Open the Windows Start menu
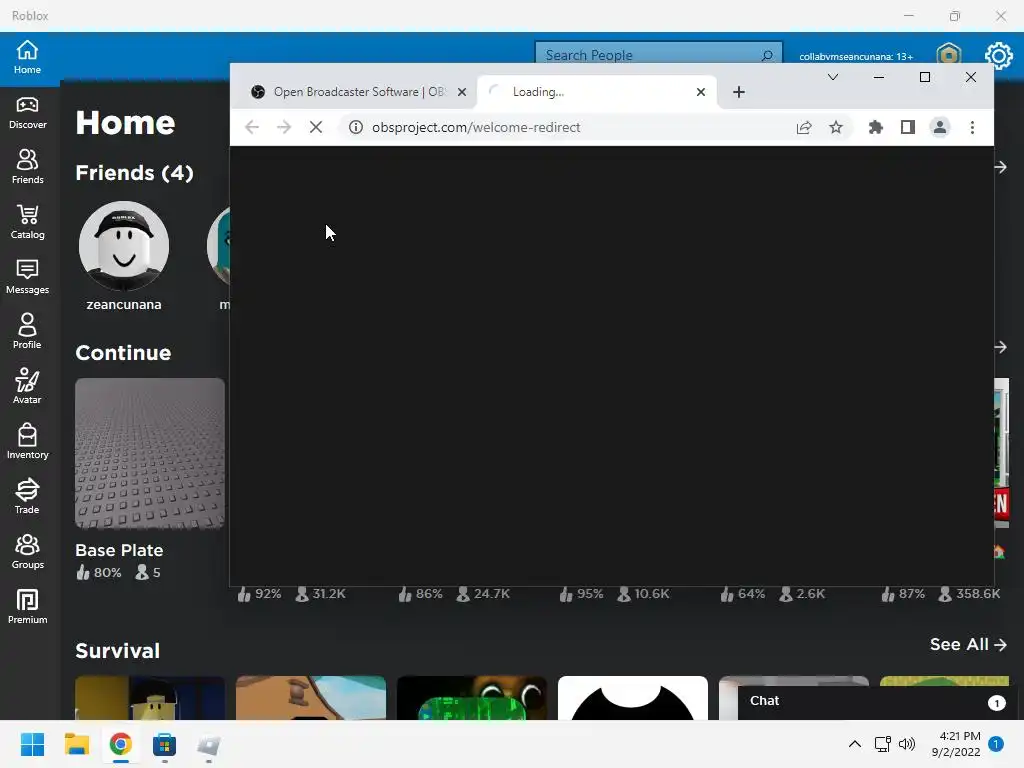 [32, 744]
